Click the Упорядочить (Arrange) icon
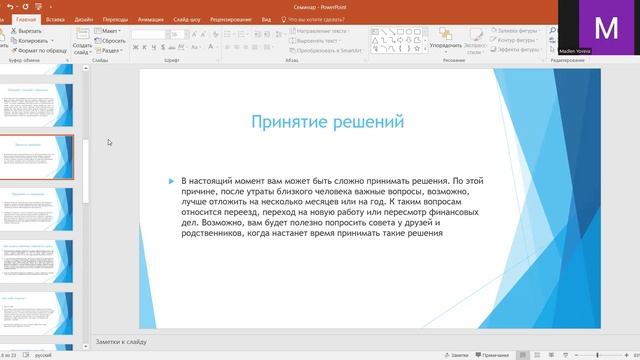This screenshot has width=640, height=360. (x=445, y=34)
